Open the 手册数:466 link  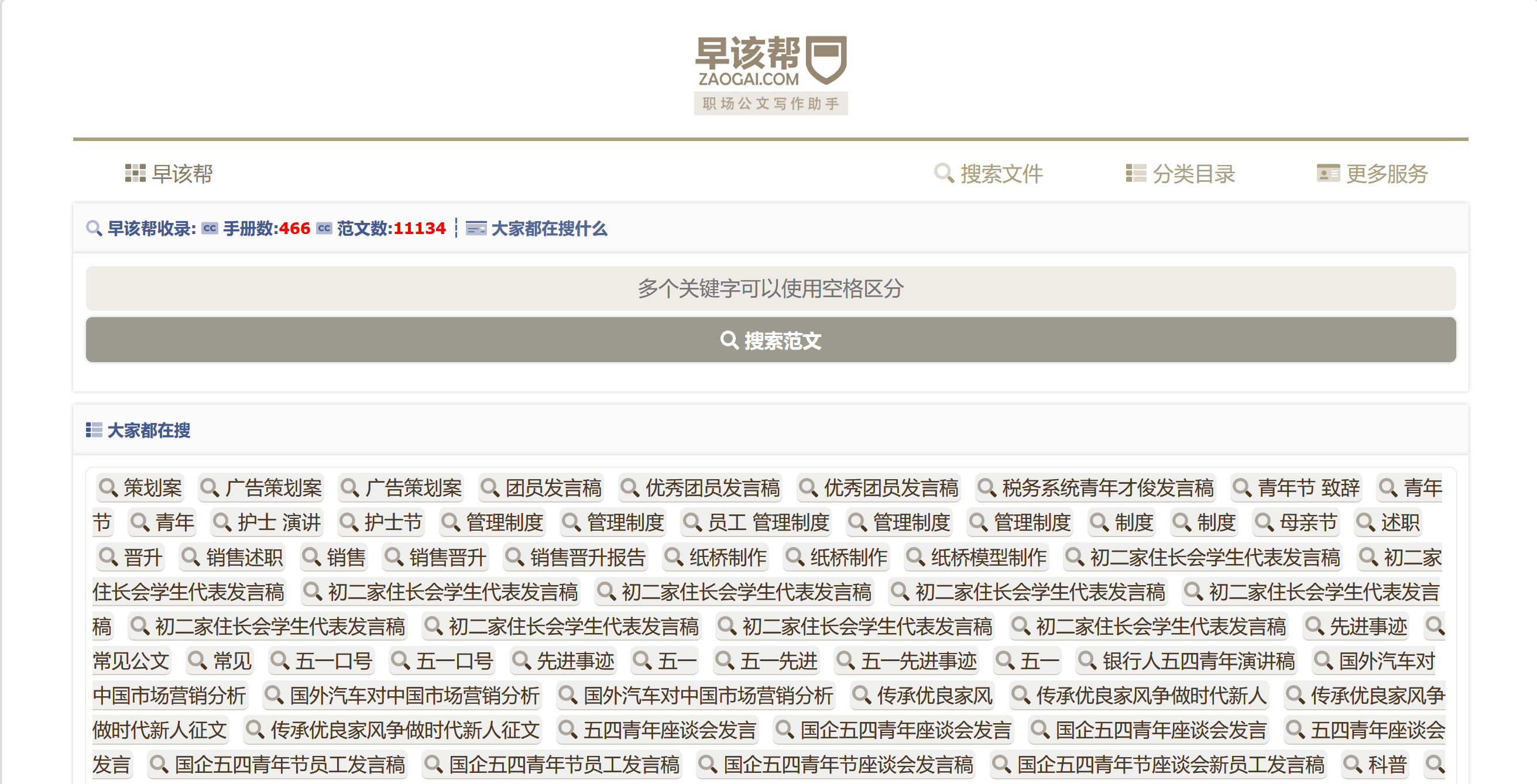click(267, 229)
